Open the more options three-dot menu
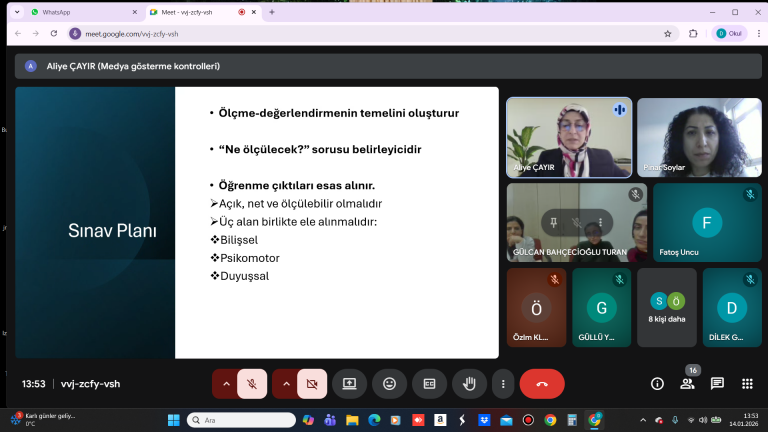The image size is (768, 432). coord(503,383)
